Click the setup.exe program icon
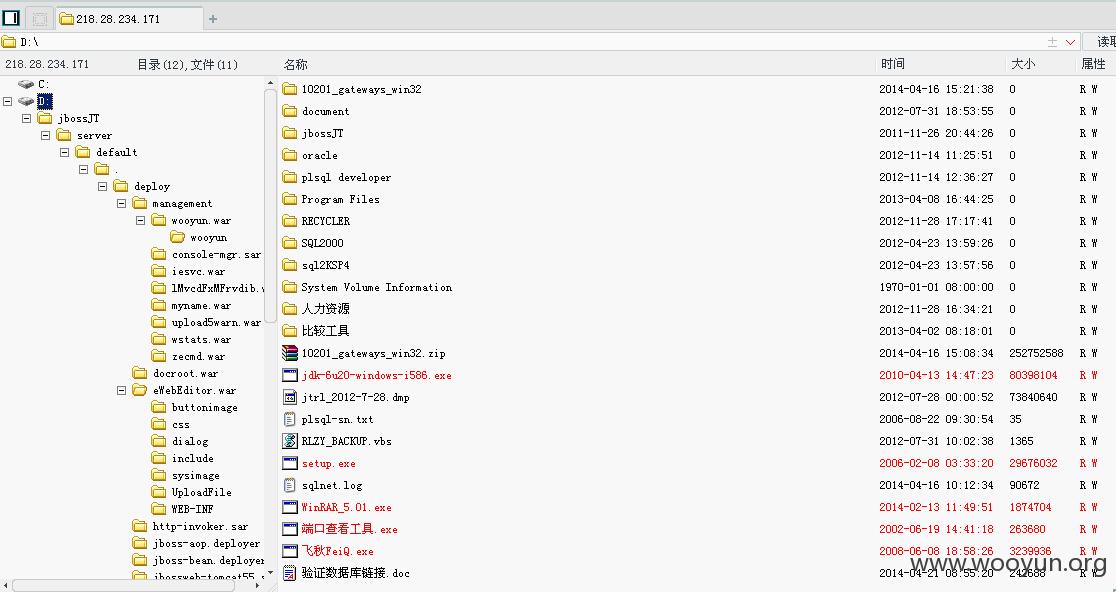 click(x=290, y=463)
